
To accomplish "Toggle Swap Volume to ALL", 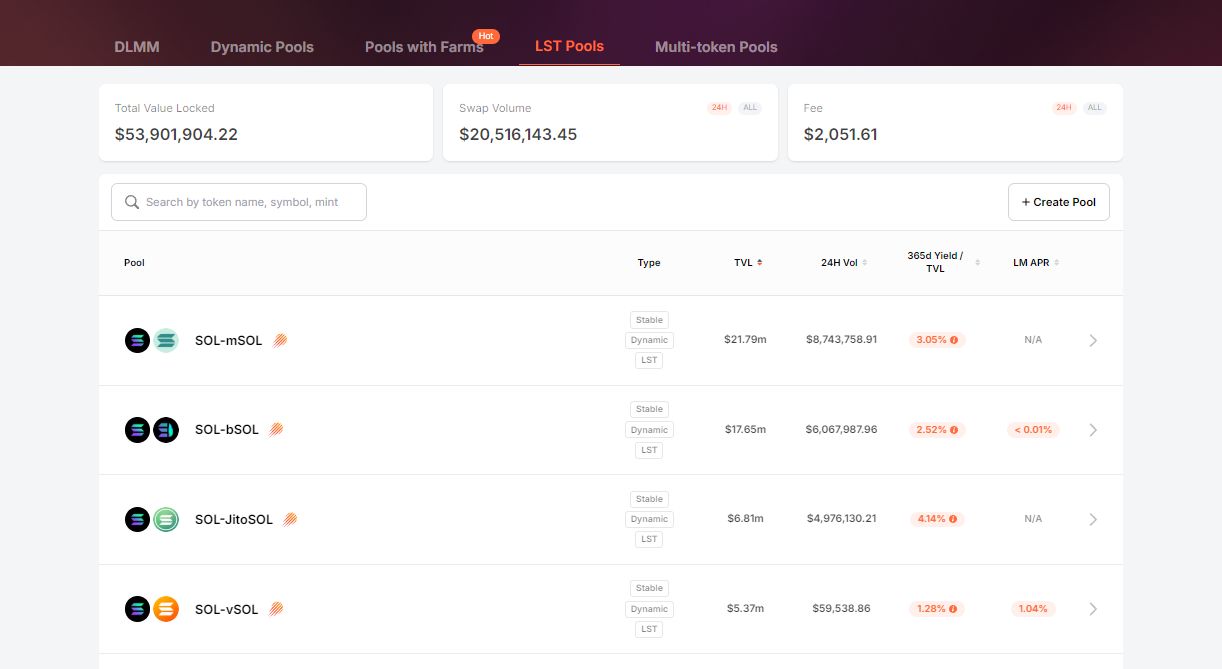I will click(750, 108).
